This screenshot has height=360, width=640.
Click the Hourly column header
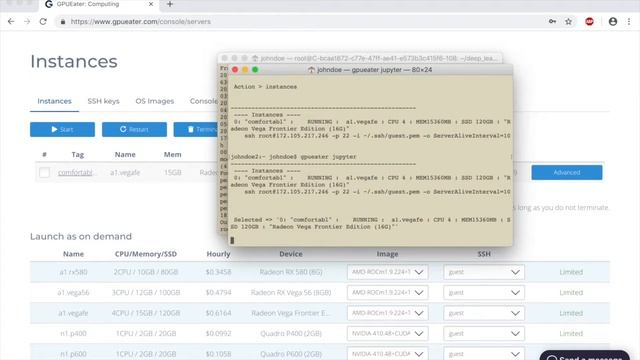(218, 254)
